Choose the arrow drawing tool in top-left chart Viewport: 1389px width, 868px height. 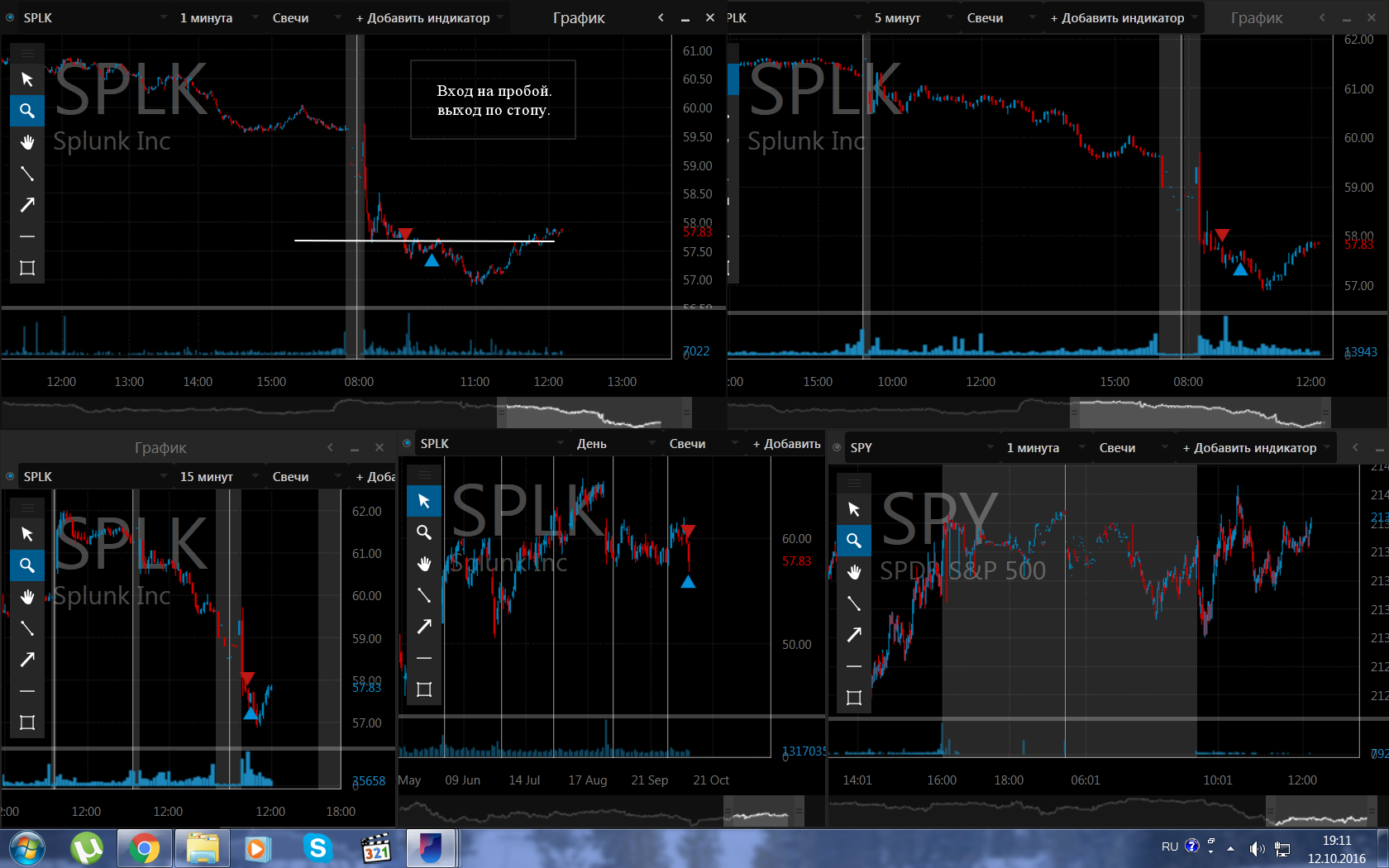pos(27,205)
